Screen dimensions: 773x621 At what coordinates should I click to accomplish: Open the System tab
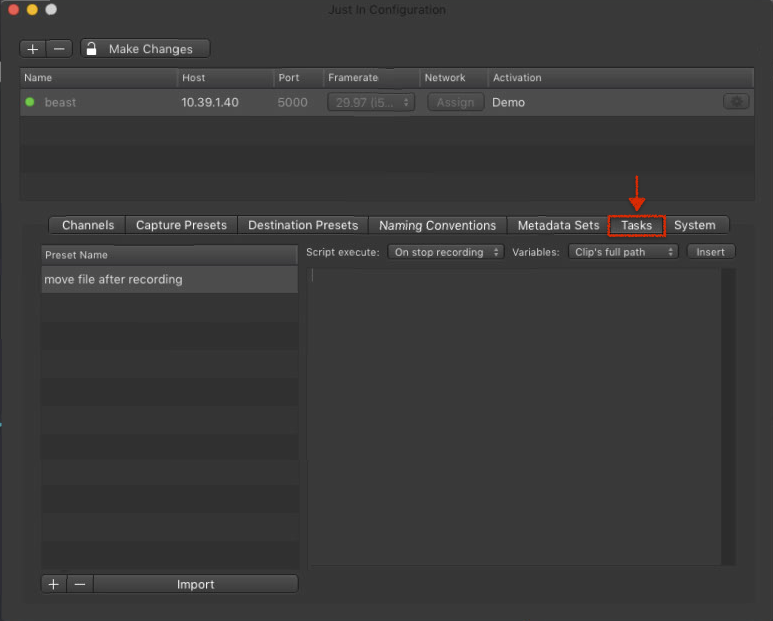[695, 225]
